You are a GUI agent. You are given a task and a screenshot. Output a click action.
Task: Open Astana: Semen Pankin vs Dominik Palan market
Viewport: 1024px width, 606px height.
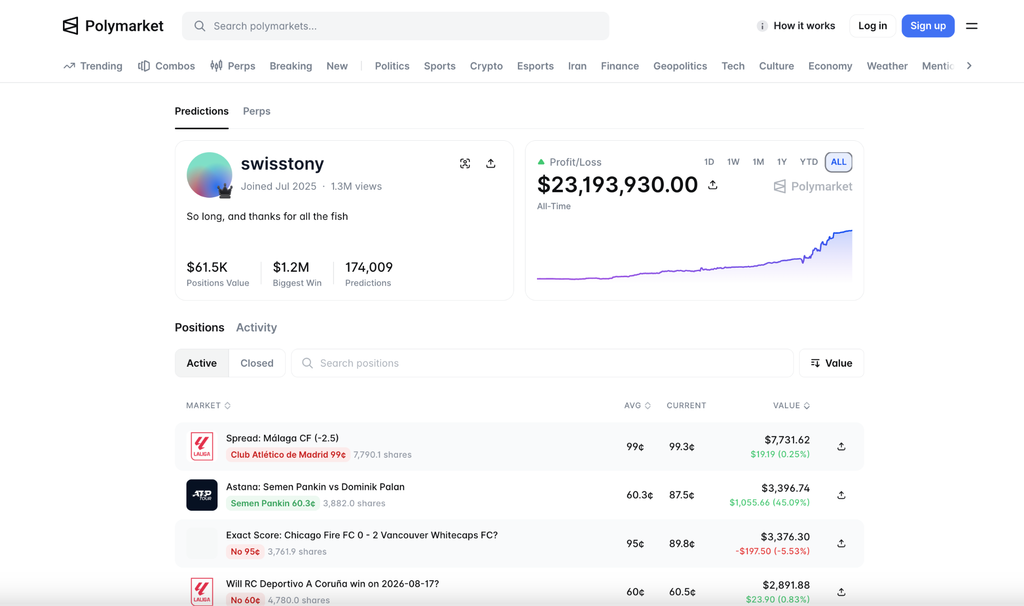point(315,486)
